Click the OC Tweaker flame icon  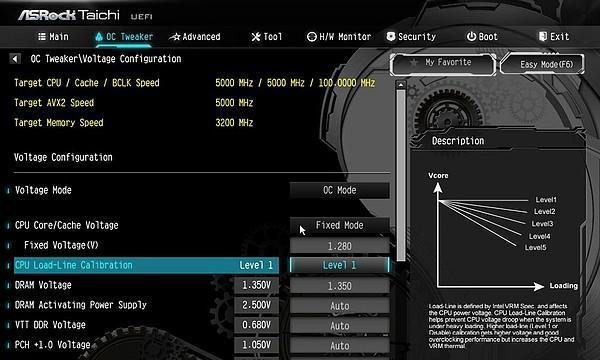click(99, 37)
